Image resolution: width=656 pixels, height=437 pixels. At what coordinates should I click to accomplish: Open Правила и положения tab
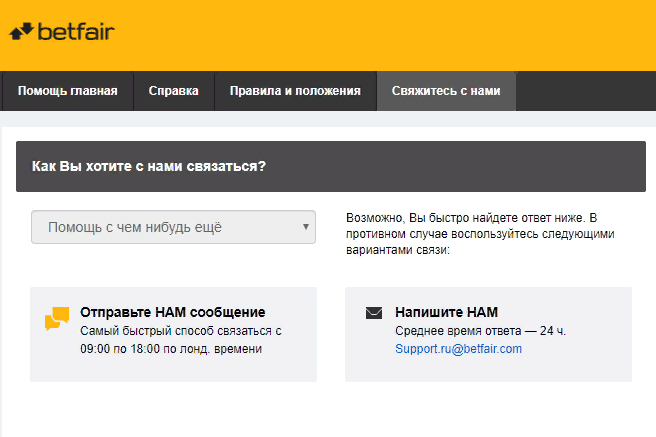pos(295,91)
